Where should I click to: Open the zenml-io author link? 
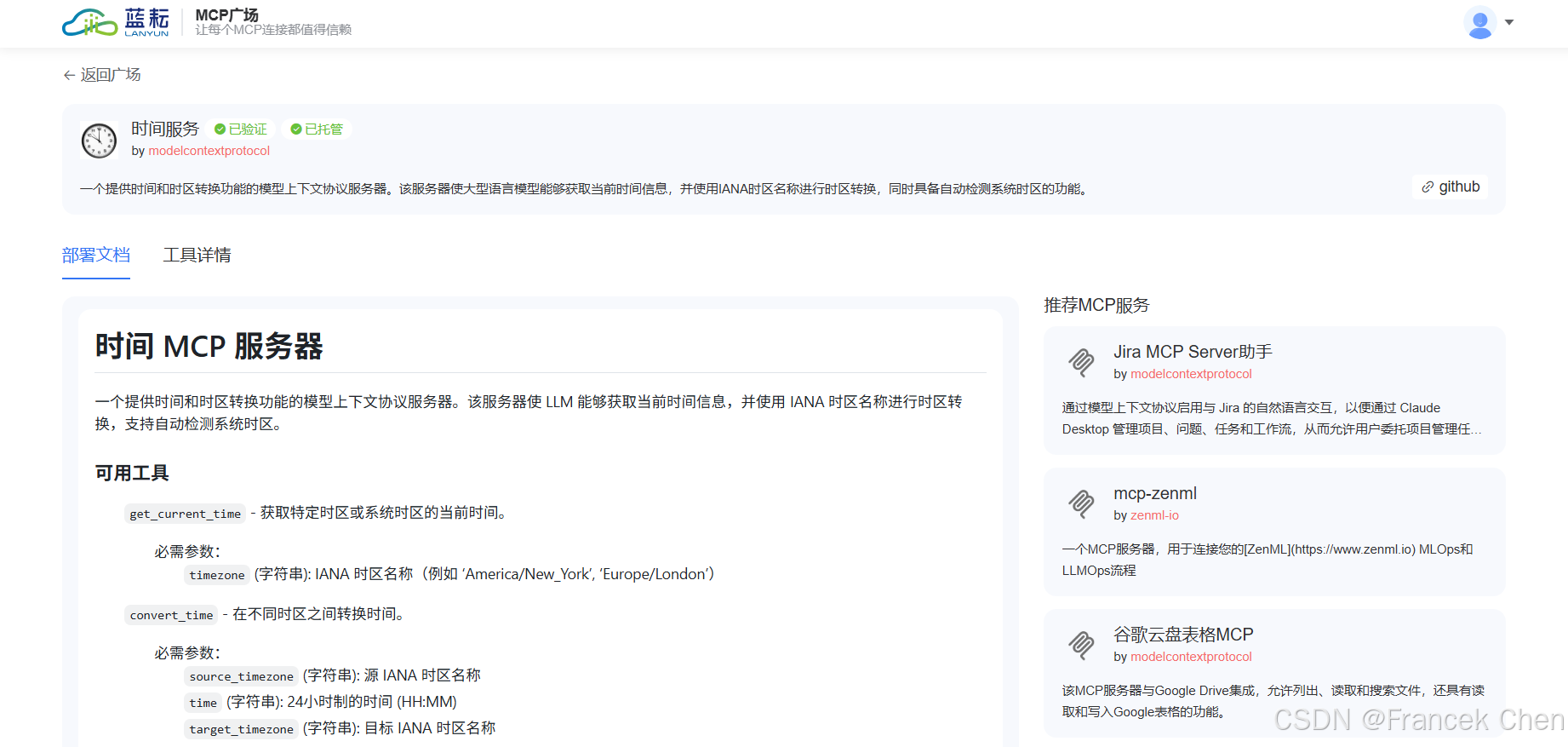click(x=1154, y=515)
